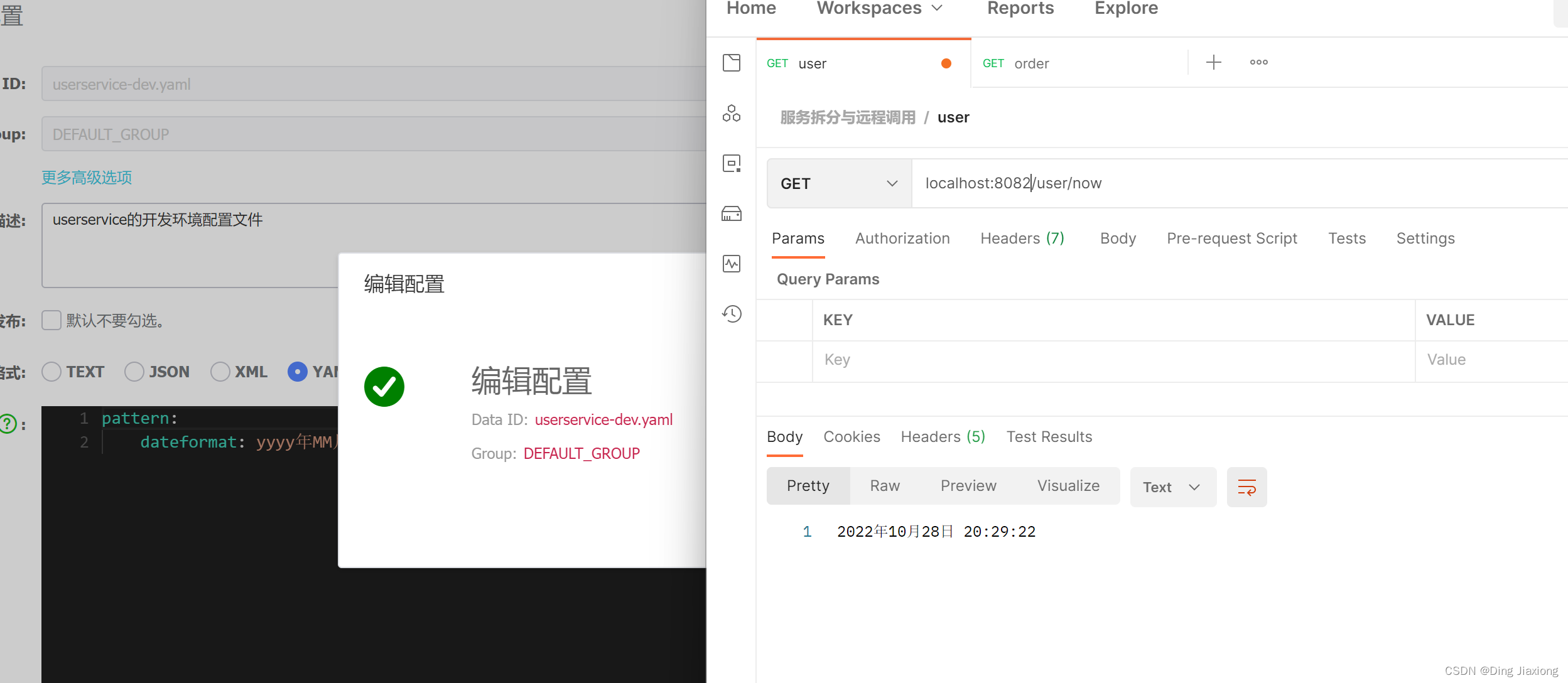Viewport: 1568px width, 683px height.
Task: Go to Home in Postman header
Action: [x=751, y=8]
